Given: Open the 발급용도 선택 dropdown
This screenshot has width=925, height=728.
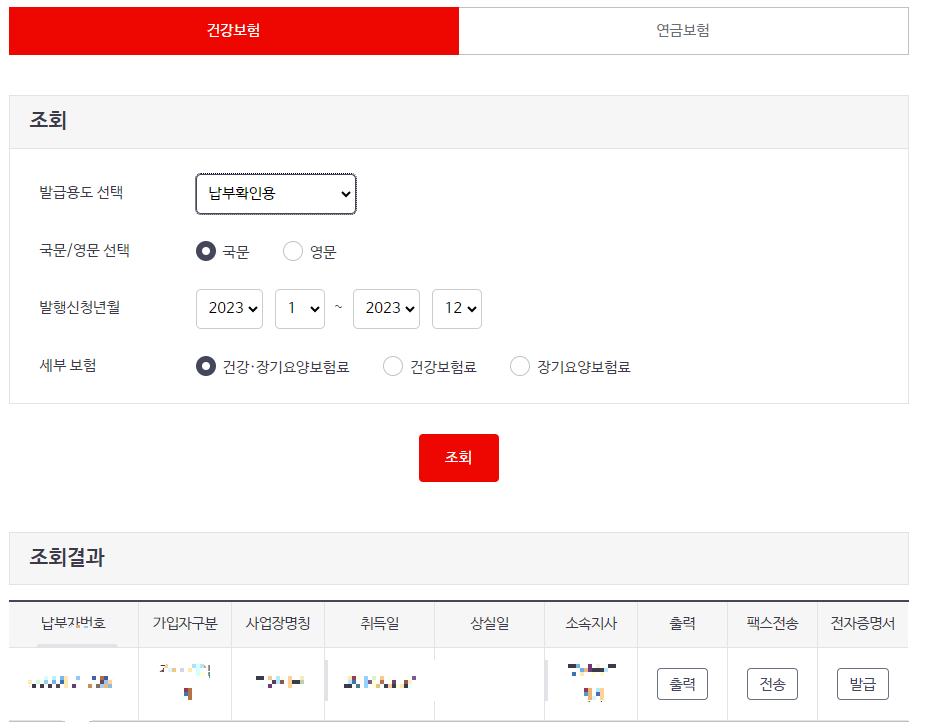Looking at the screenshot, I should (275, 194).
